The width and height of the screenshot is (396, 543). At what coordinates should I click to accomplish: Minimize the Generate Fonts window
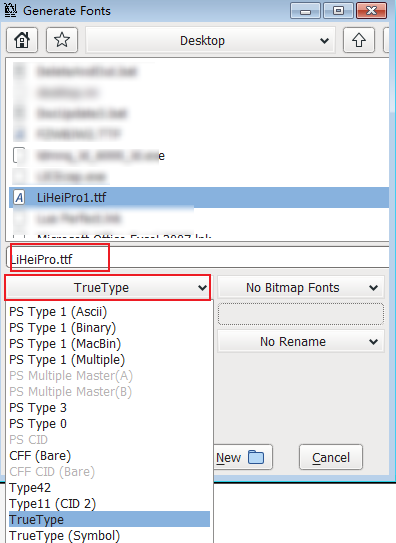coord(306,11)
